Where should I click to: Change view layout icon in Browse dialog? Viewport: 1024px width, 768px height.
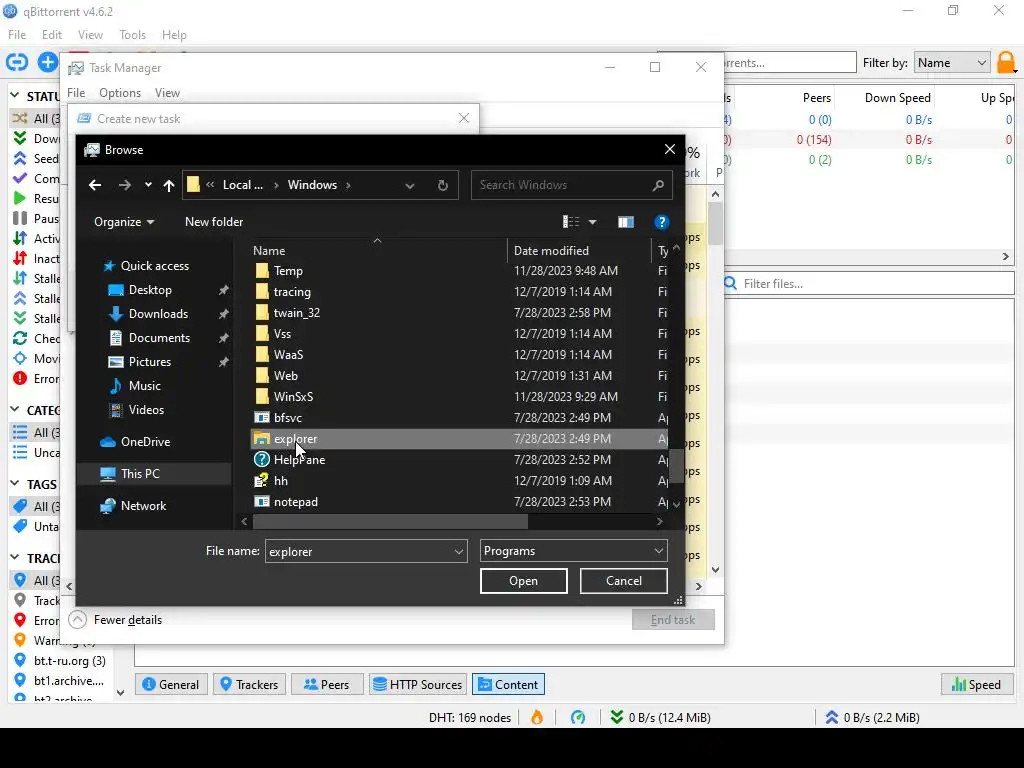(x=571, y=222)
